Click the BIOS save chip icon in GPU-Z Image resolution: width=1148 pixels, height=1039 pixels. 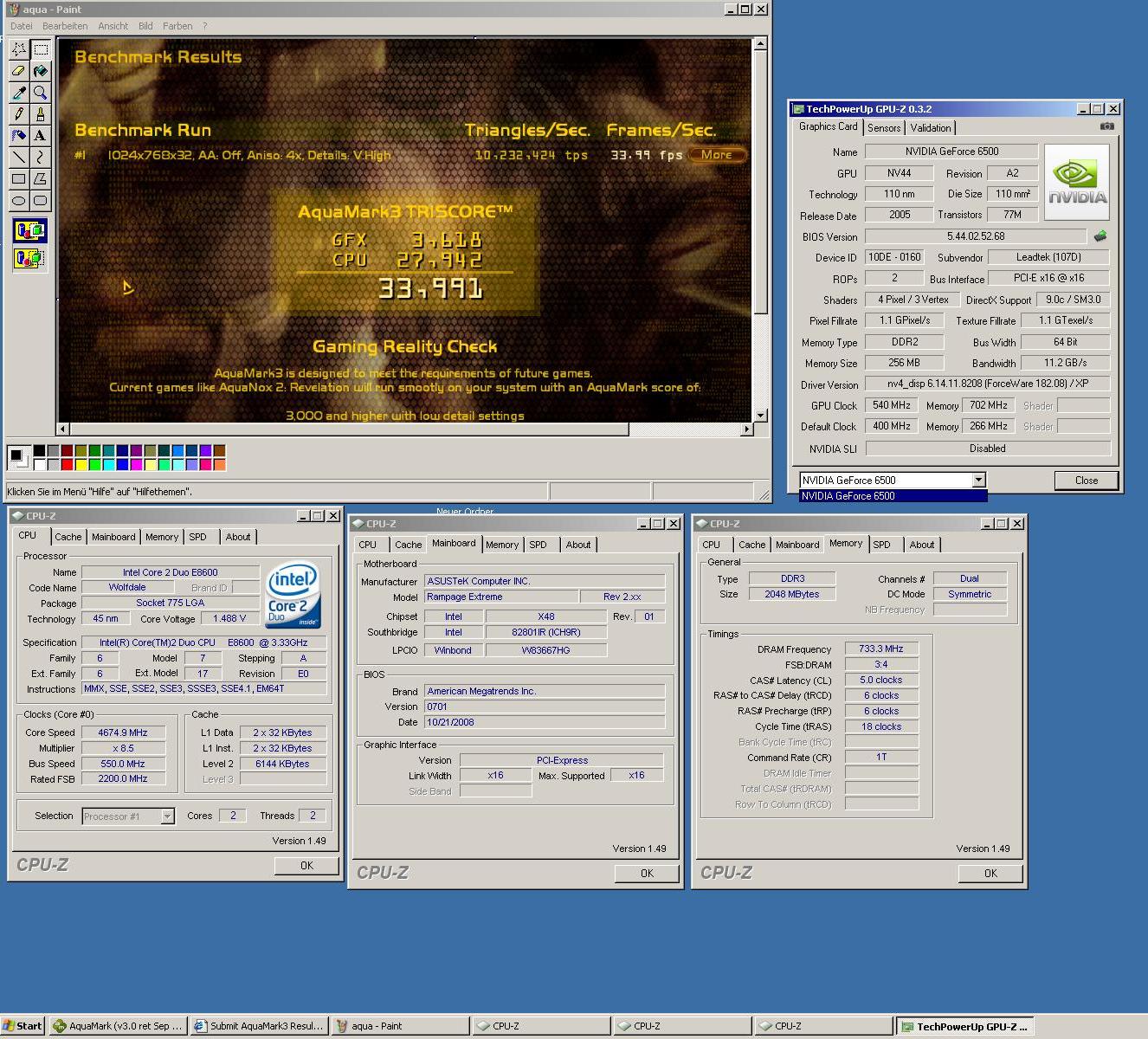click(1100, 236)
